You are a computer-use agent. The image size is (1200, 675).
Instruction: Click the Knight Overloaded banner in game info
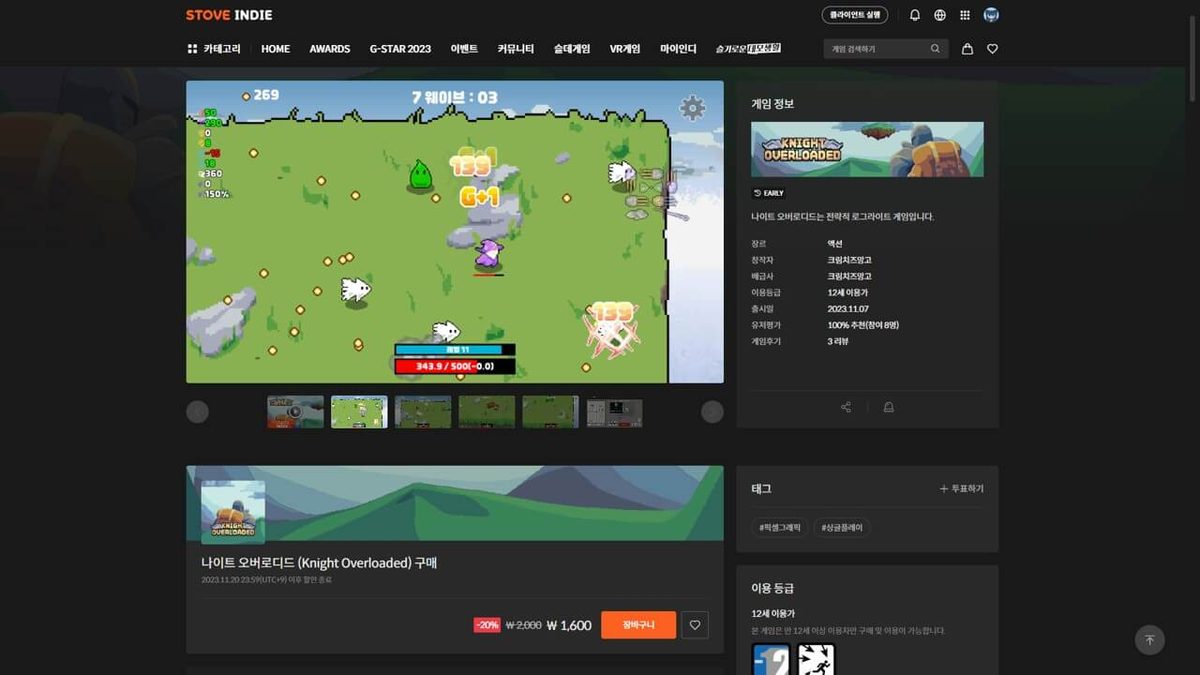pyautogui.click(x=868, y=149)
